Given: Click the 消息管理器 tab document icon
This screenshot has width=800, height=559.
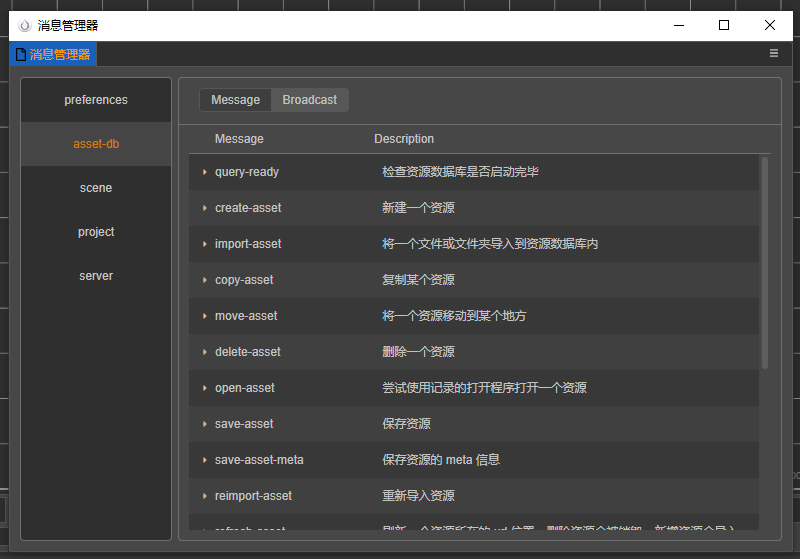Looking at the screenshot, I should click(21, 54).
